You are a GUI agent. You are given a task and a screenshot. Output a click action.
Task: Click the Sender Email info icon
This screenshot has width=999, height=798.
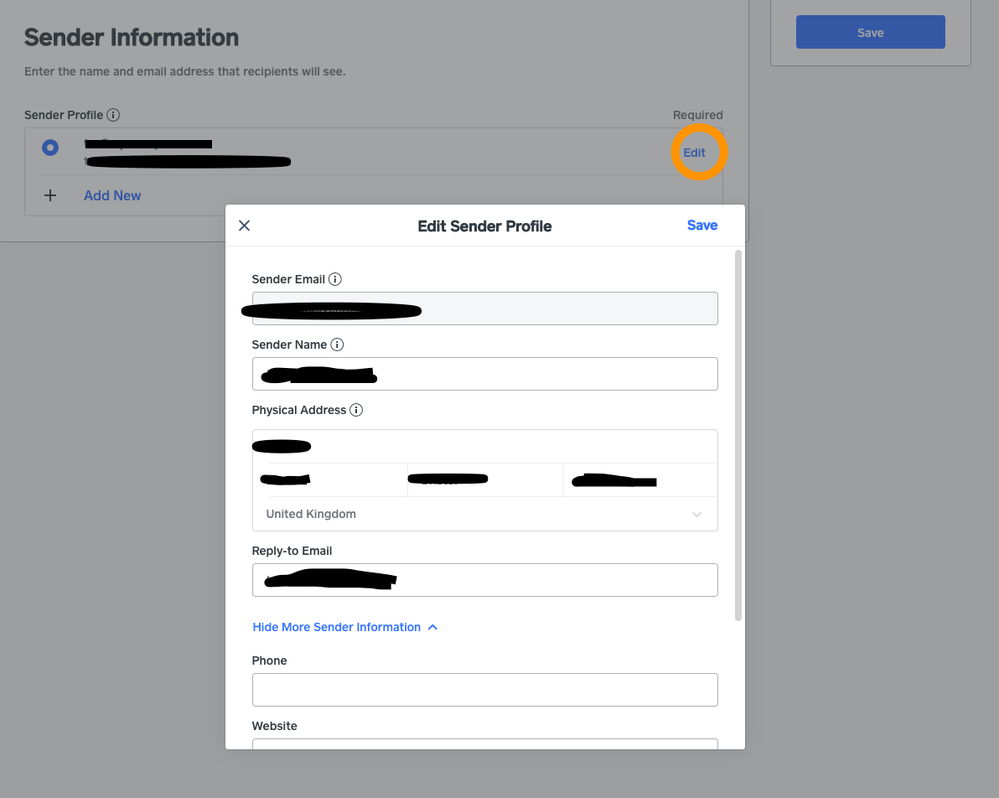click(x=335, y=279)
